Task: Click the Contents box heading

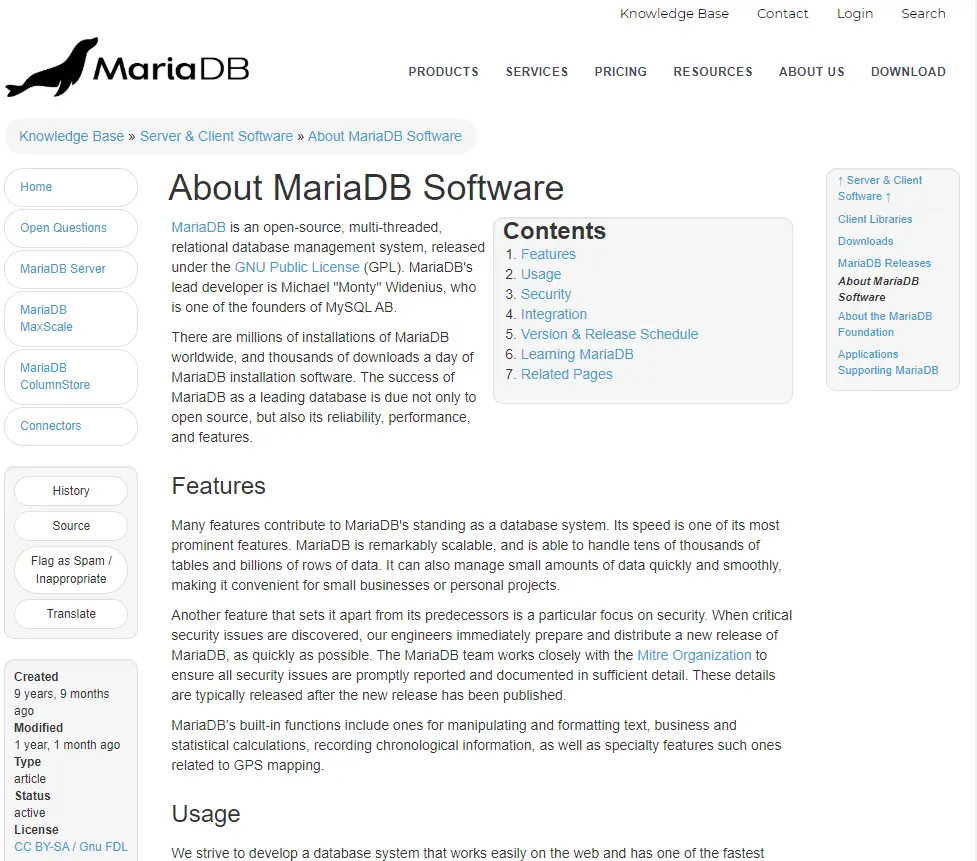Action: tap(554, 231)
